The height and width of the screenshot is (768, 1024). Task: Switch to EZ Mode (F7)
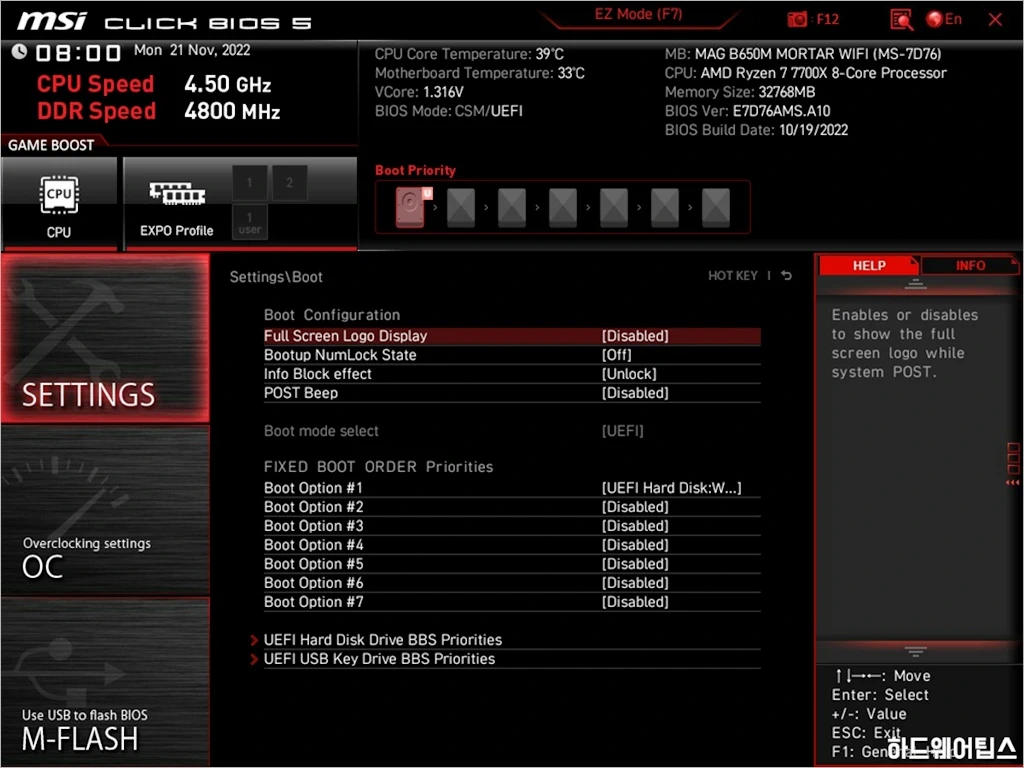coord(638,14)
